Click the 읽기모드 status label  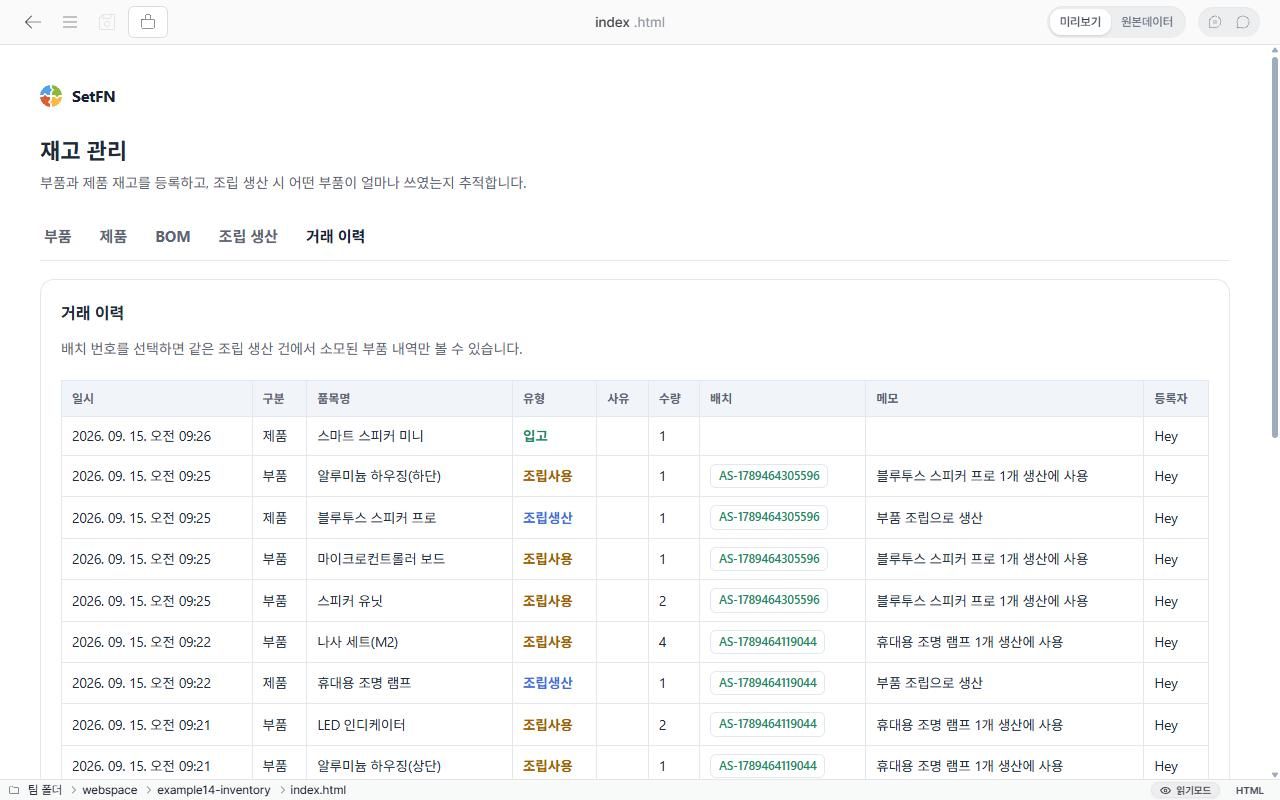[1193, 790]
